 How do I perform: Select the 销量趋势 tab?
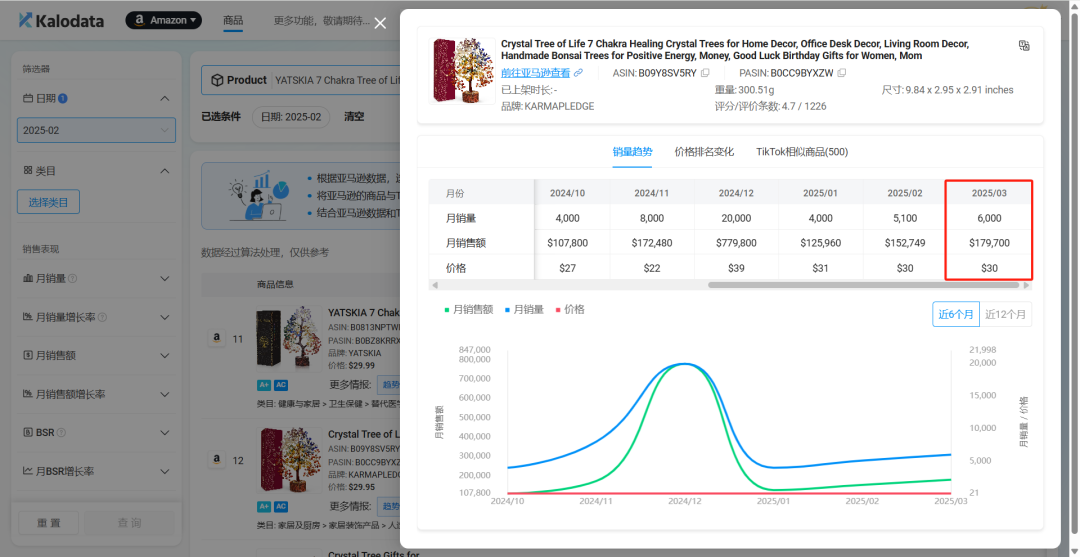coord(632,152)
